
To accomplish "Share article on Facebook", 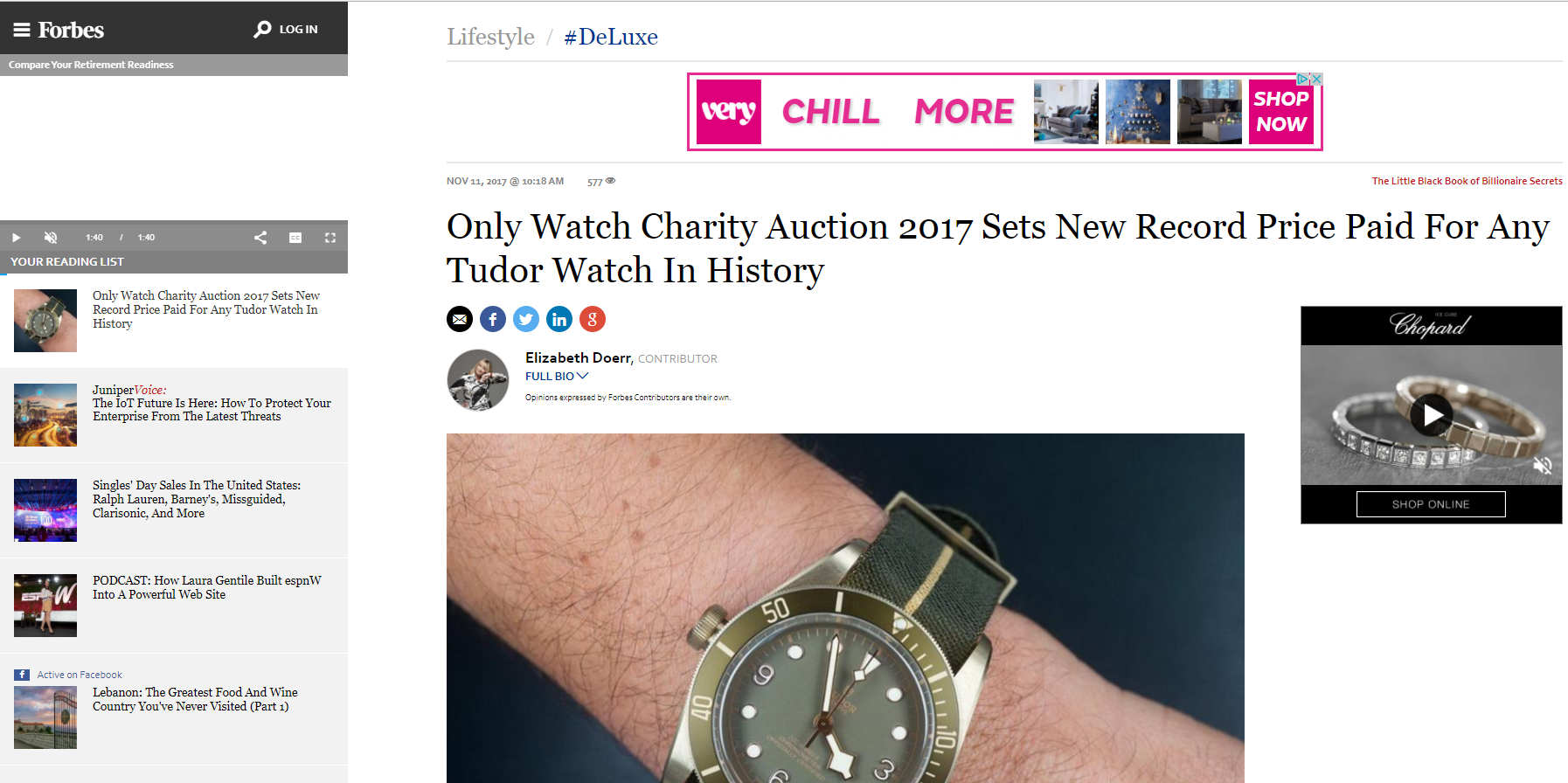I will click(x=493, y=319).
